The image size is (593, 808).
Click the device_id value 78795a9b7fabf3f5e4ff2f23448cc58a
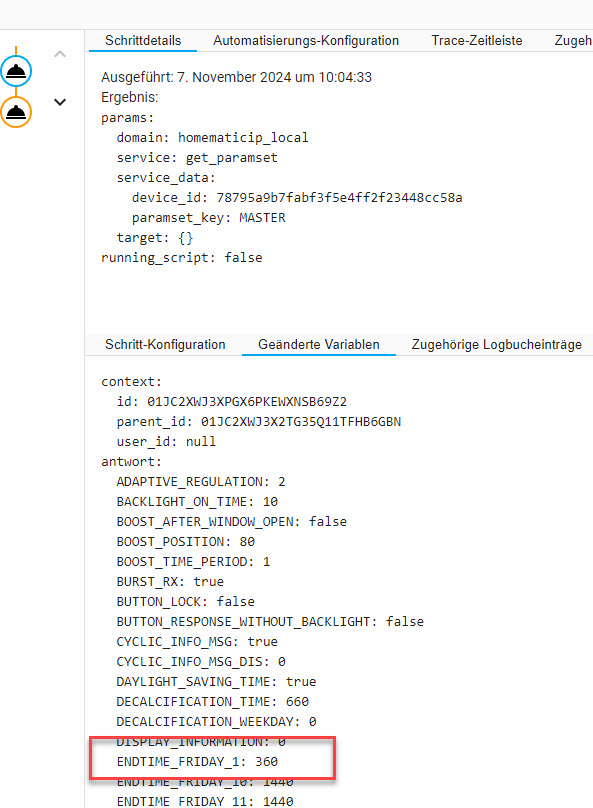(x=339, y=198)
